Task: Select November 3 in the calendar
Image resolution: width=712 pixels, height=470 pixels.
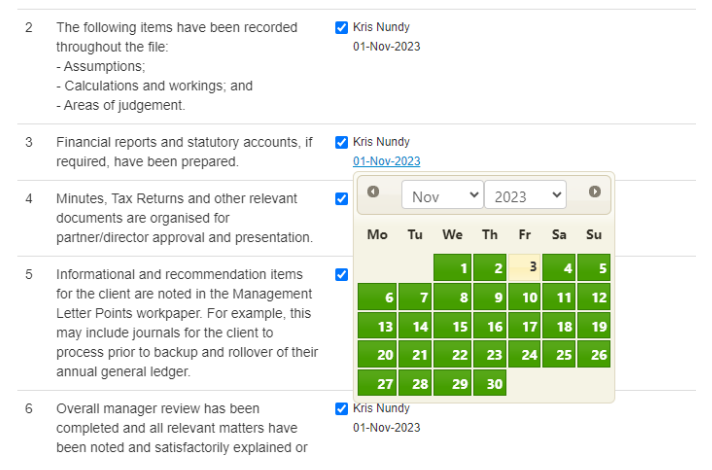Action: (x=524, y=267)
